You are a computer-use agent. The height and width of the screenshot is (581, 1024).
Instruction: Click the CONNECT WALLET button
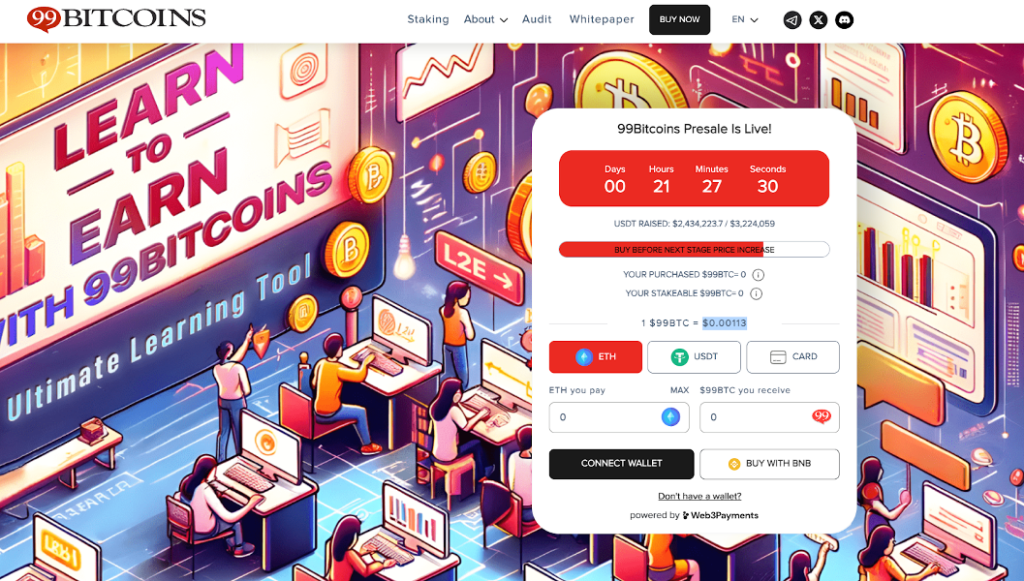click(x=622, y=464)
